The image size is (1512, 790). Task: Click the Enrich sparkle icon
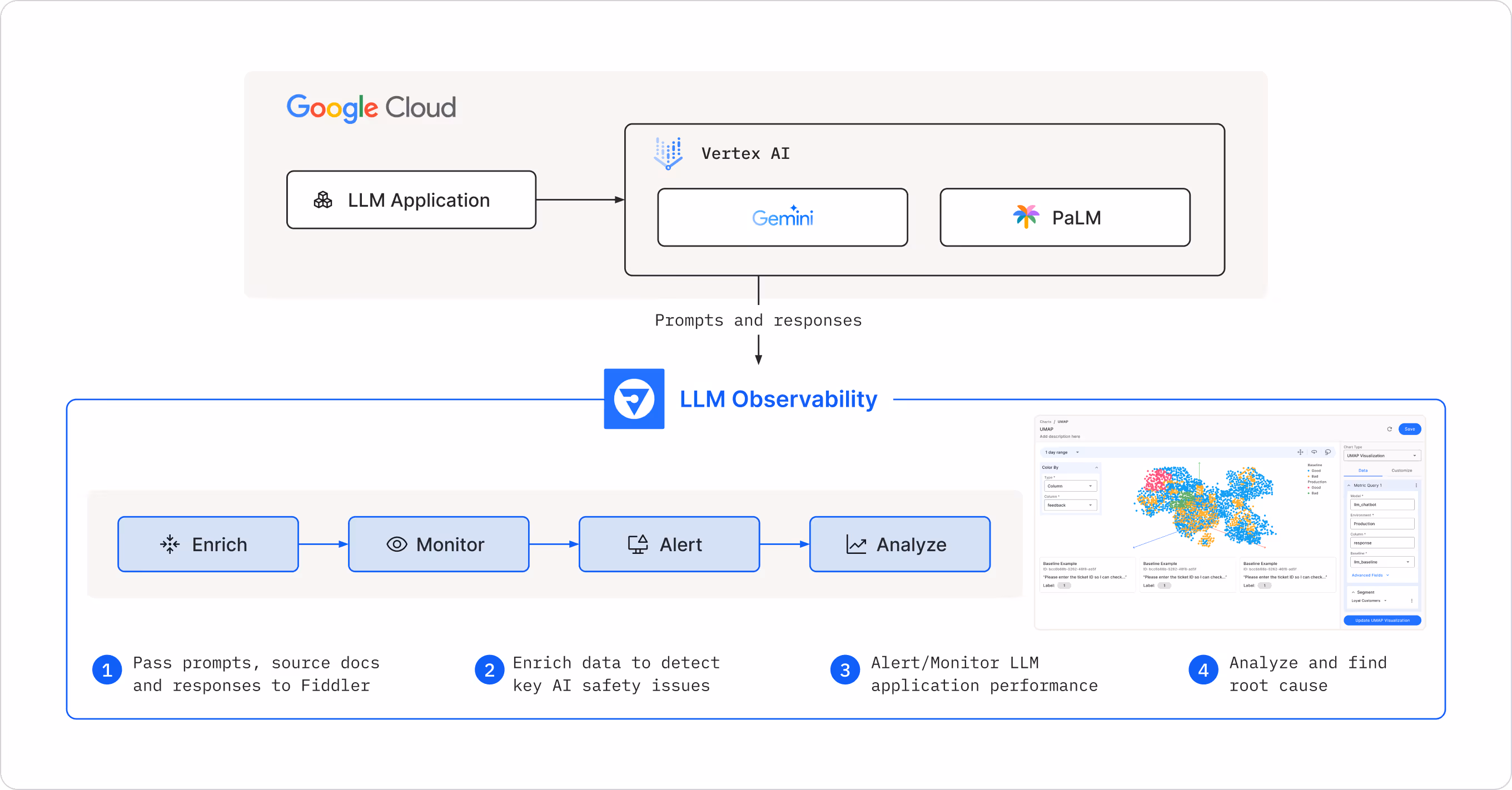(170, 544)
